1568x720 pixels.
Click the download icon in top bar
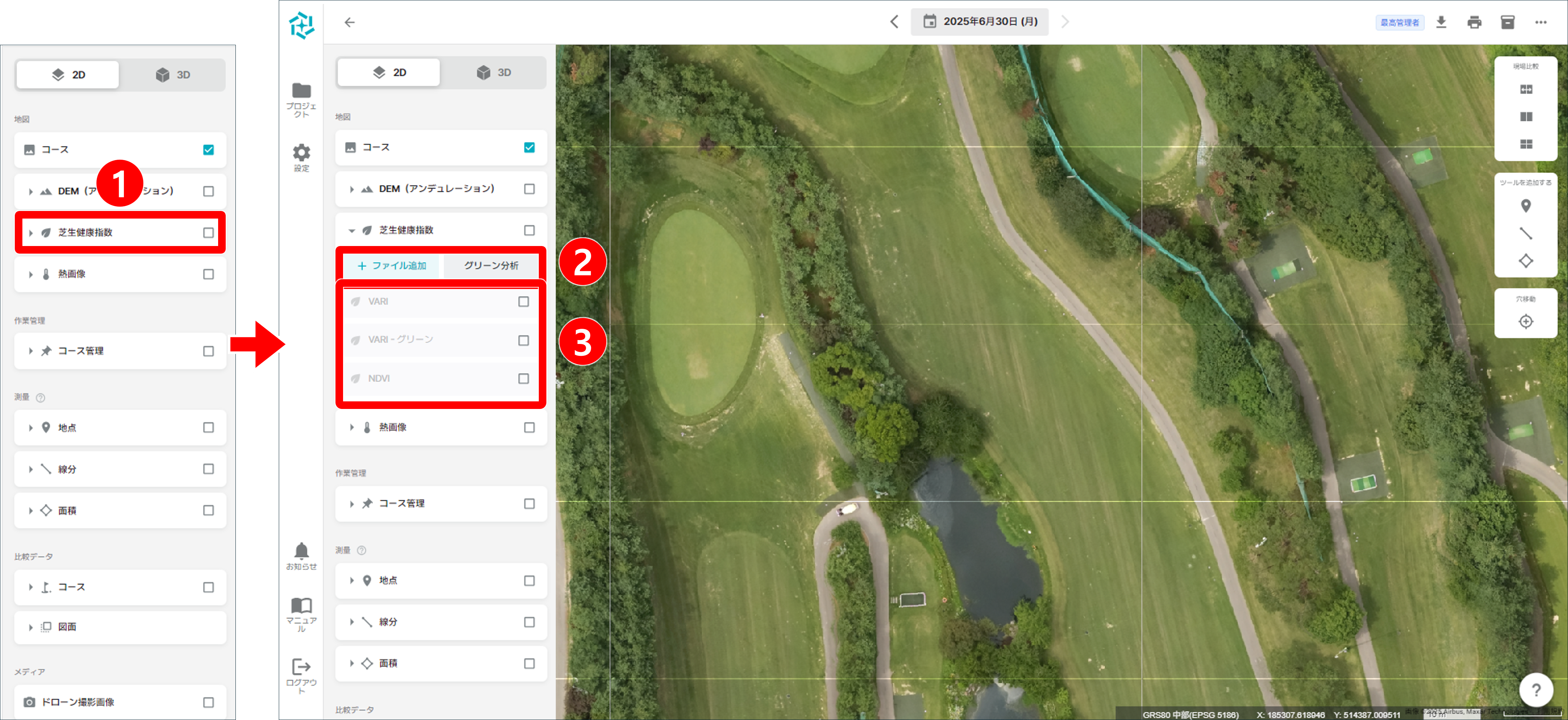click(x=1441, y=22)
